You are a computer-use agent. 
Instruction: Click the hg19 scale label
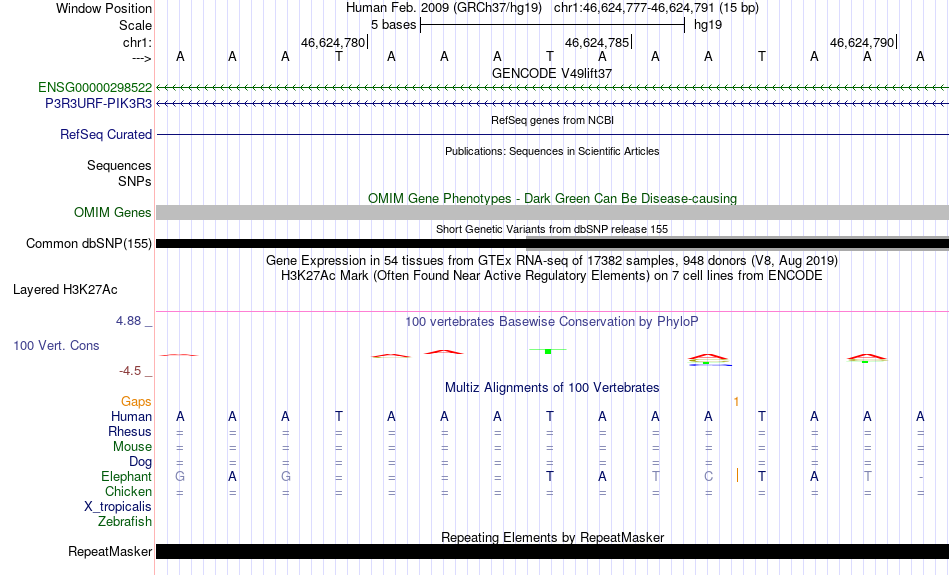point(708,25)
